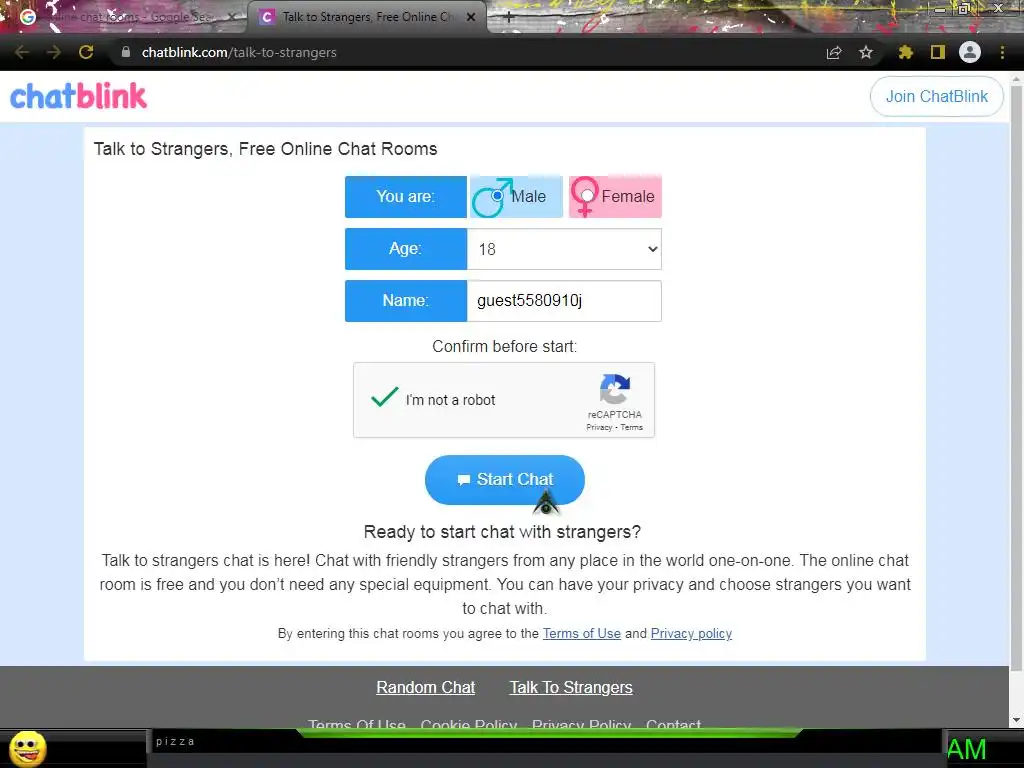Click the Confirm before start text

504,346
